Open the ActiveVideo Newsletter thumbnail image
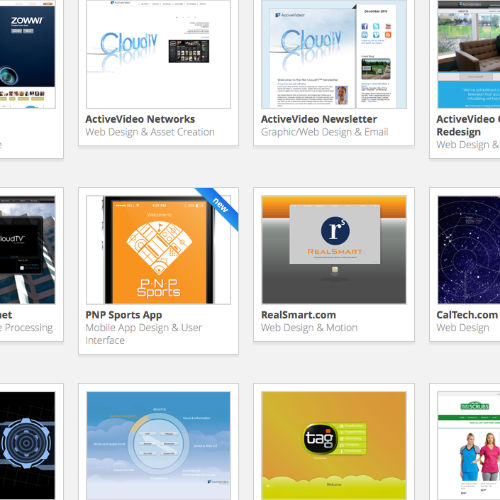 pos(334,54)
